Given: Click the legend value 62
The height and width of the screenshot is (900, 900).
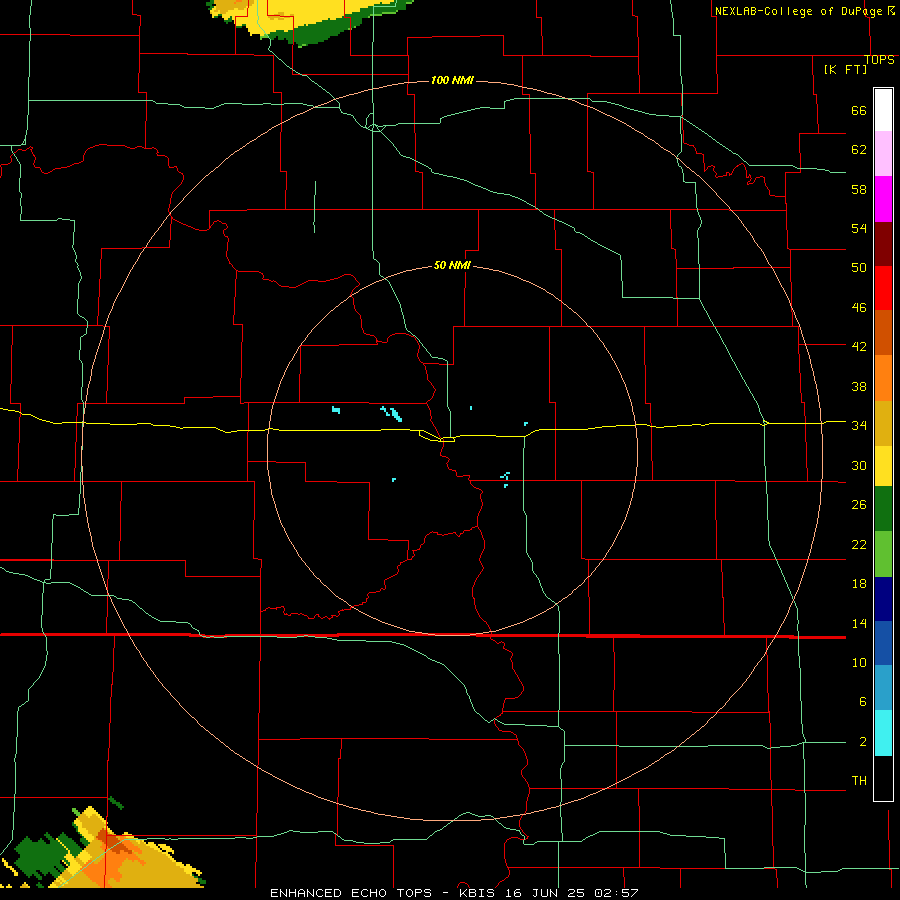Looking at the screenshot, I should [x=859, y=150].
